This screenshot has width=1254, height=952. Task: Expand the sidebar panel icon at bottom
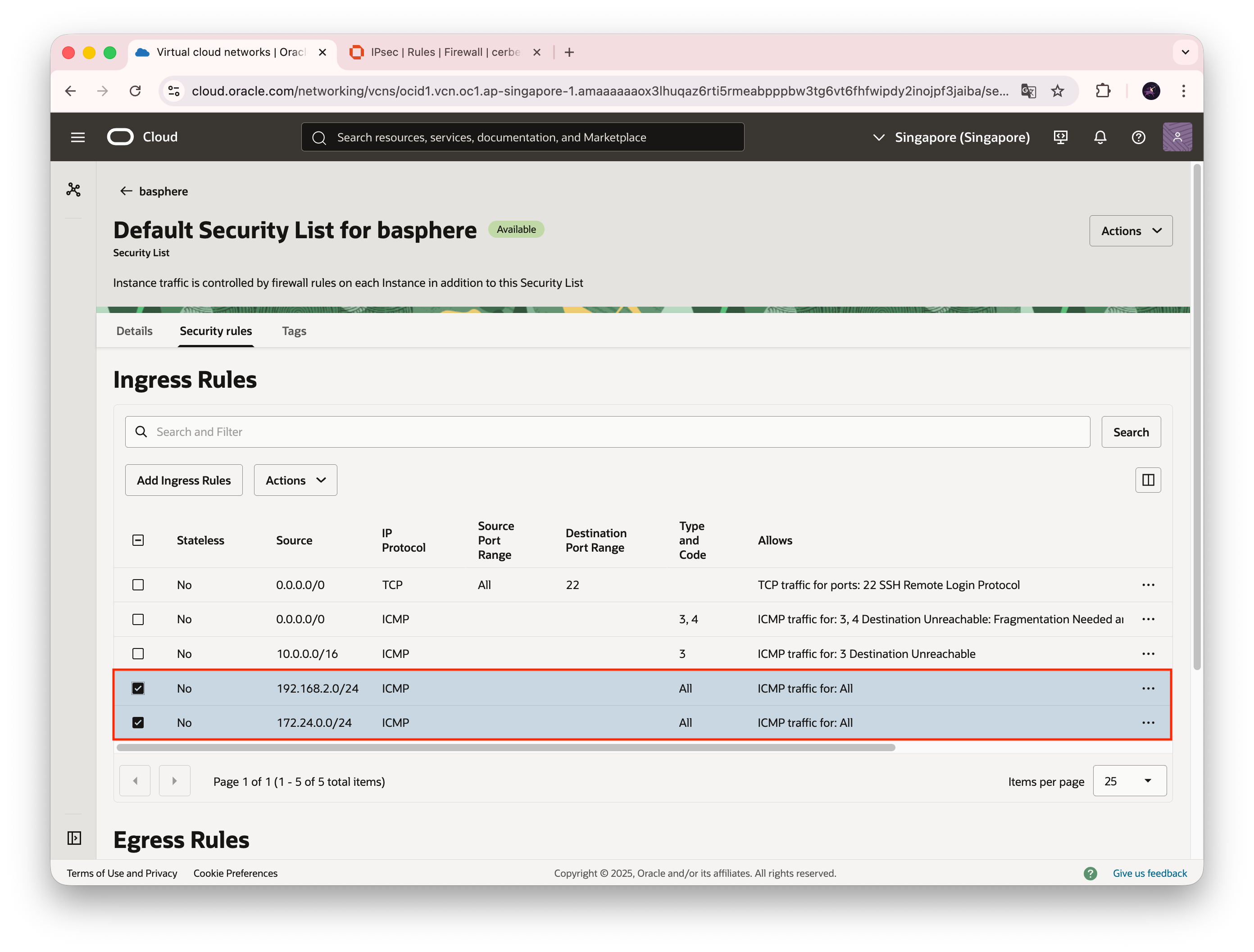pyautogui.click(x=74, y=838)
